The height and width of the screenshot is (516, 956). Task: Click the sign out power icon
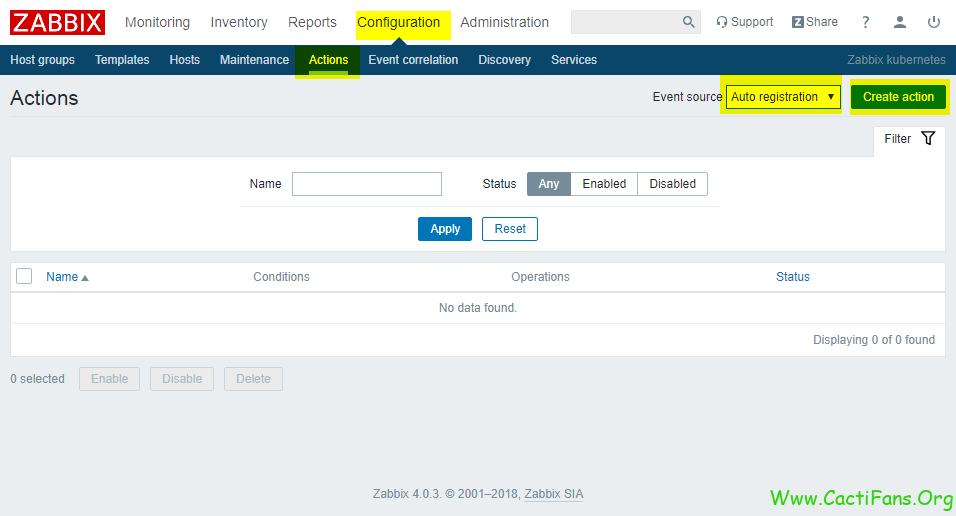tap(933, 23)
